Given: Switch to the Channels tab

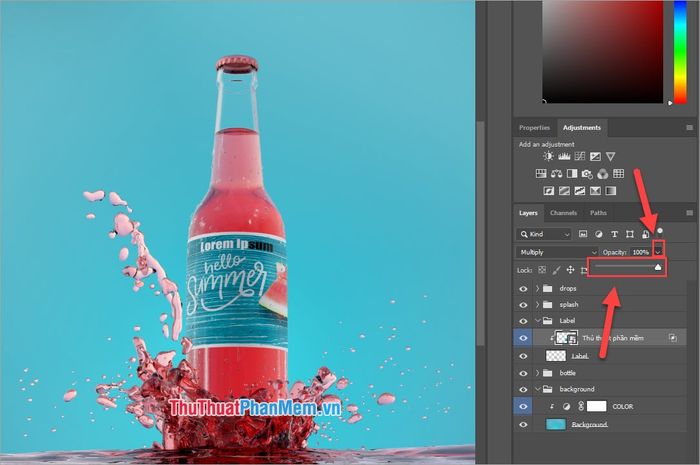Looking at the screenshot, I should tap(563, 213).
